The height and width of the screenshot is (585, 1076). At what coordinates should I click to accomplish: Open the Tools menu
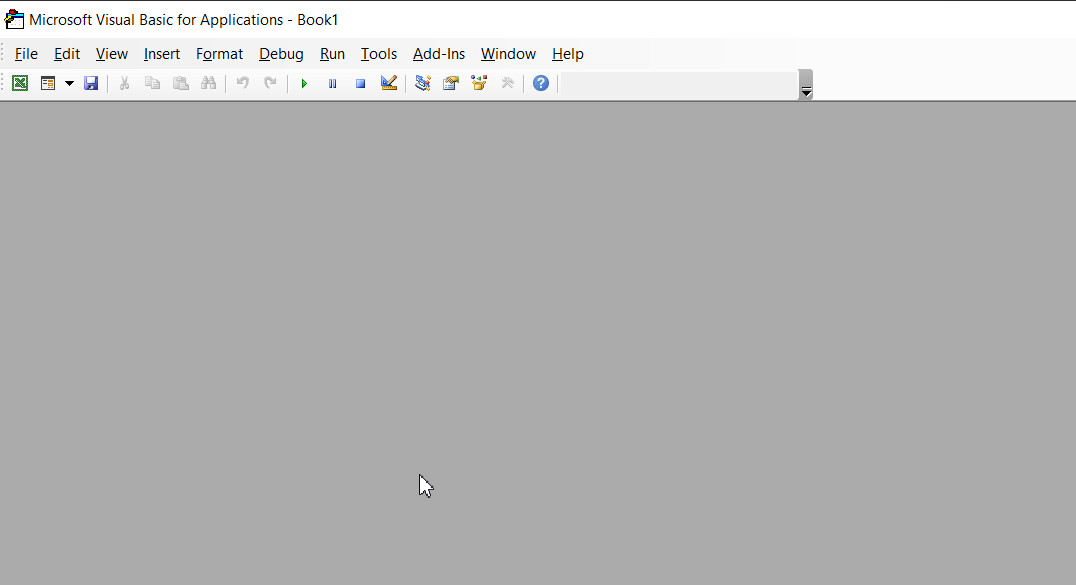click(x=378, y=54)
